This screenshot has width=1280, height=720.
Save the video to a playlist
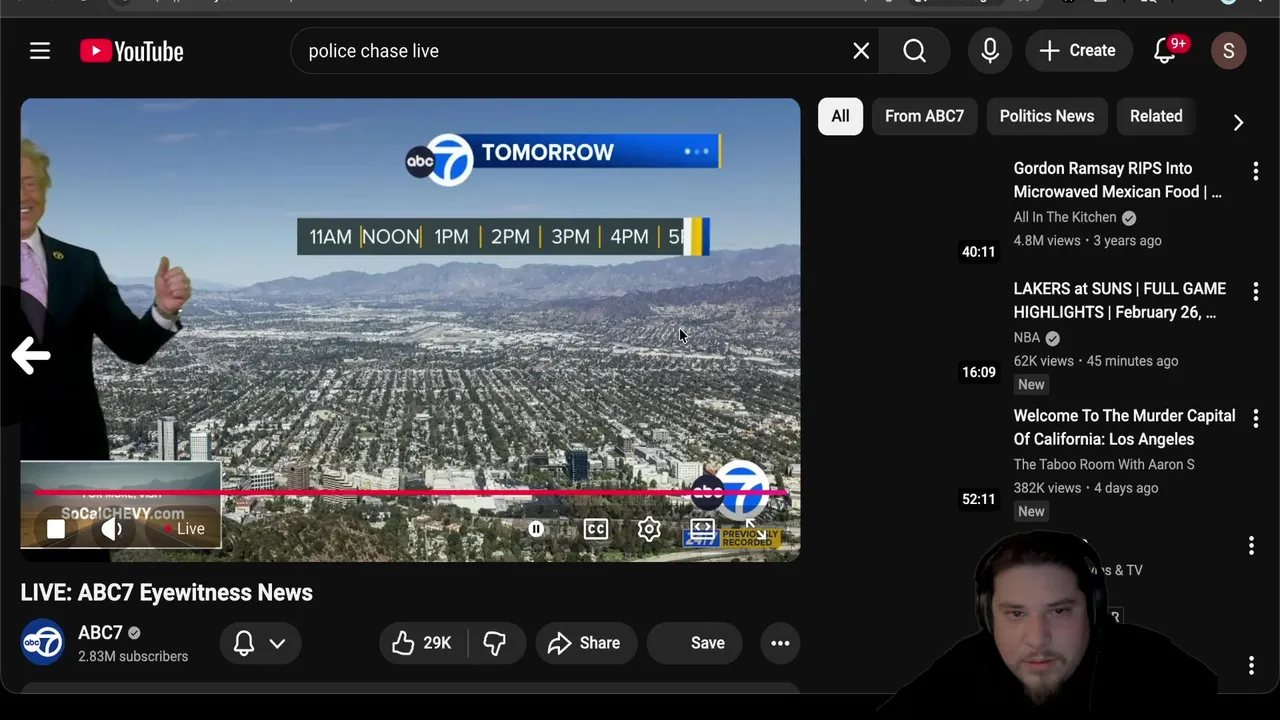pyautogui.click(x=694, y=643)
